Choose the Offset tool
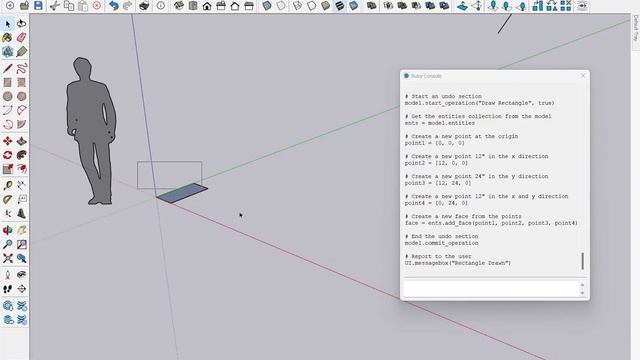 click(x=22, y=169)
